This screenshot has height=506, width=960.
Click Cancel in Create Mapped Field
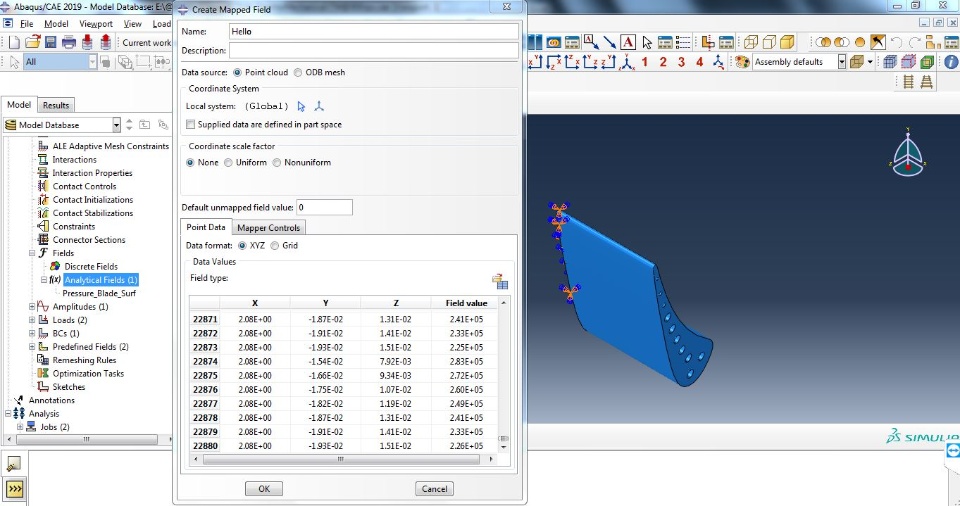(434, 489)
